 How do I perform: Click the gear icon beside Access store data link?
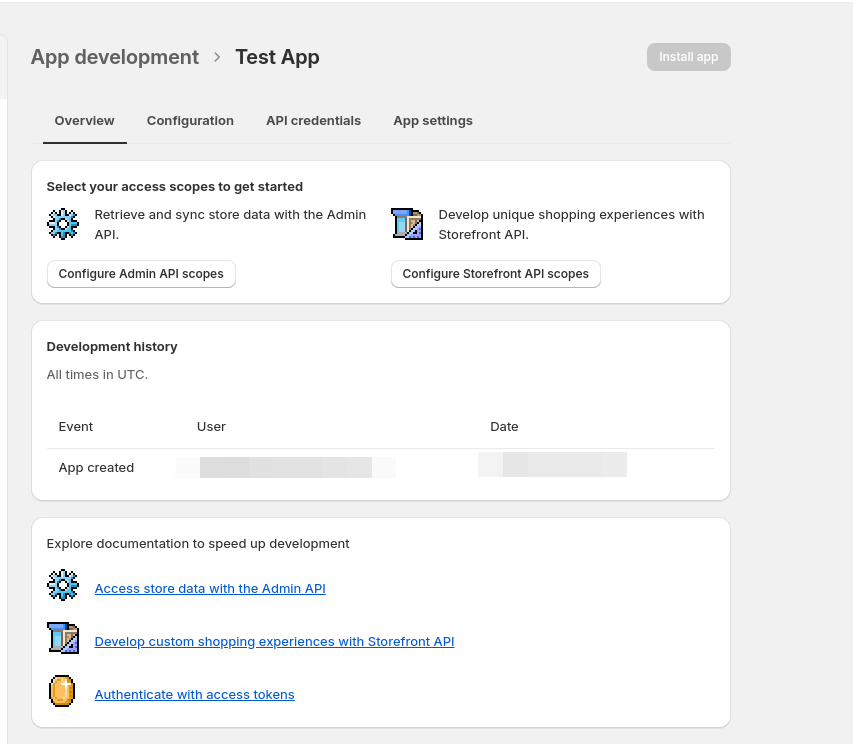(x=63, y=585)
